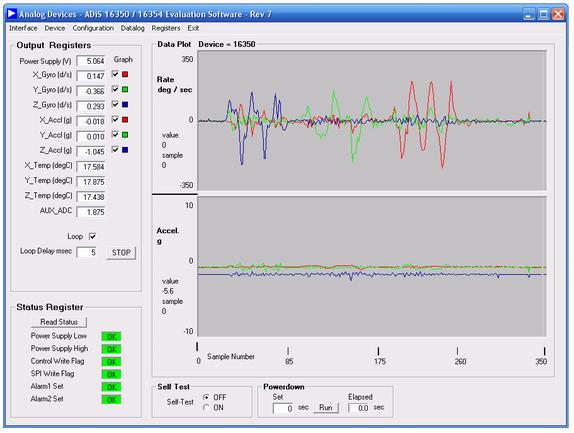Toggle X_Gyro graph checkbox
Image resolution: width=574 pixels, height=433 pixels.
115,74
